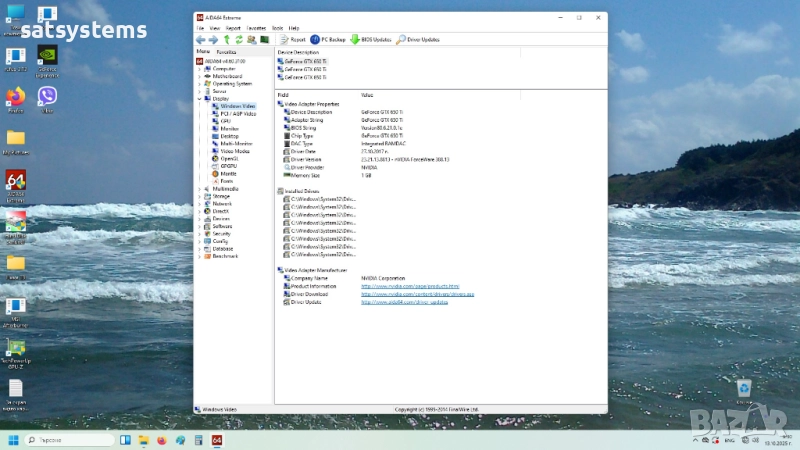
Task: Click the green Refresh icon in toolbar
Action: click(239, 40)
